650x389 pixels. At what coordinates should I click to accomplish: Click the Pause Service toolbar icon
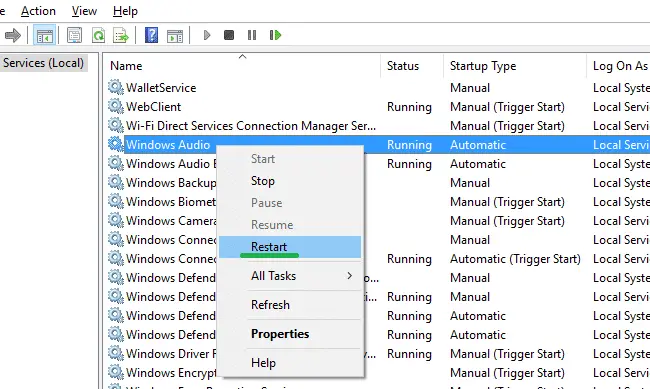pos(252,35)
